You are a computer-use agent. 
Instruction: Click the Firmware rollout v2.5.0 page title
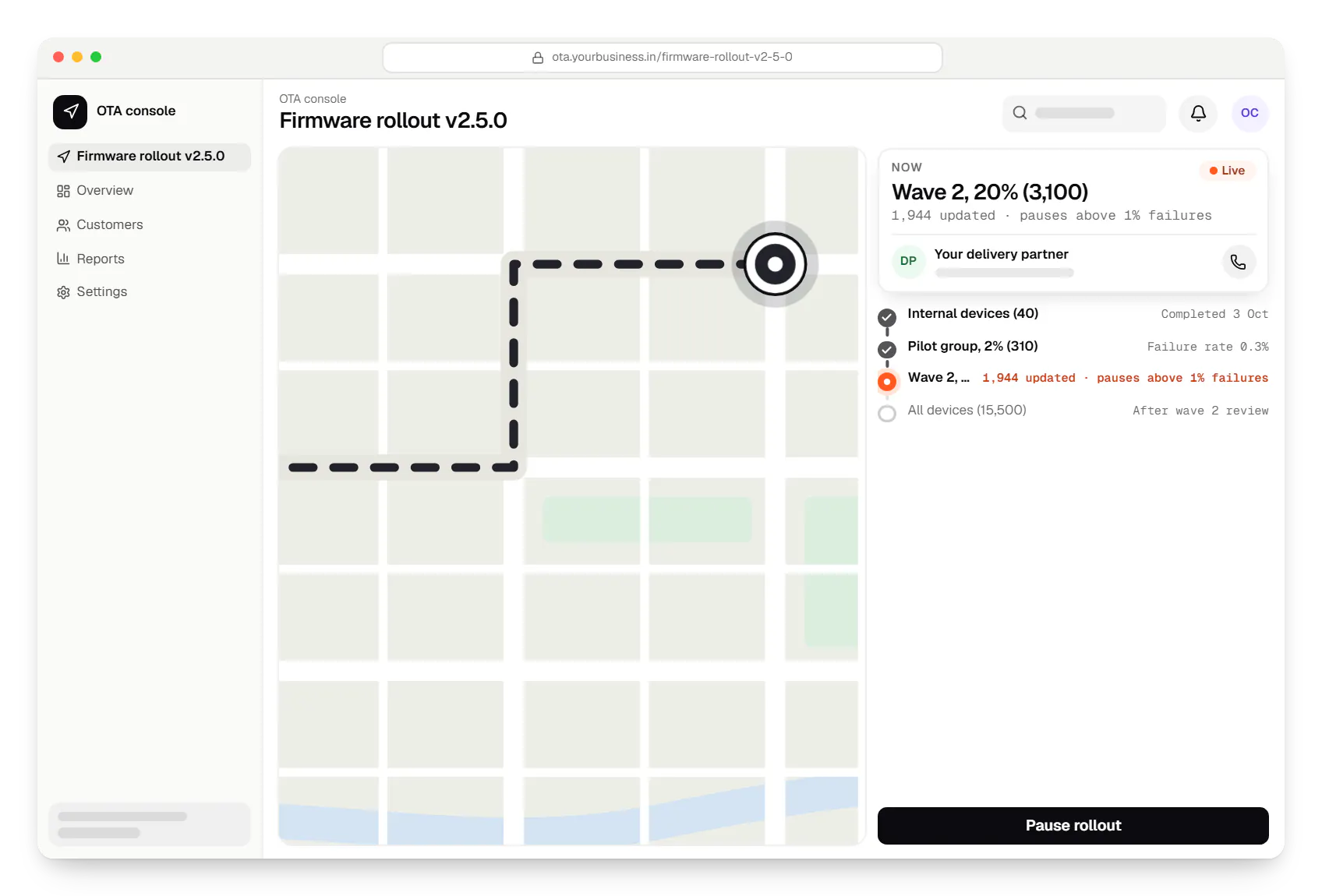click(393, 121)
